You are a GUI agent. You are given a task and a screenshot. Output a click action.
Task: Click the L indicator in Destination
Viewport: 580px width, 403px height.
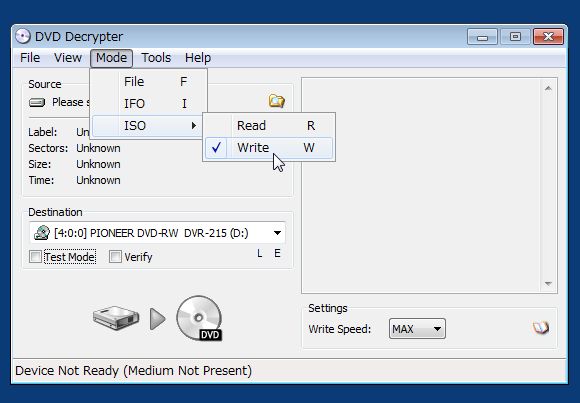(x=260, y=253)
